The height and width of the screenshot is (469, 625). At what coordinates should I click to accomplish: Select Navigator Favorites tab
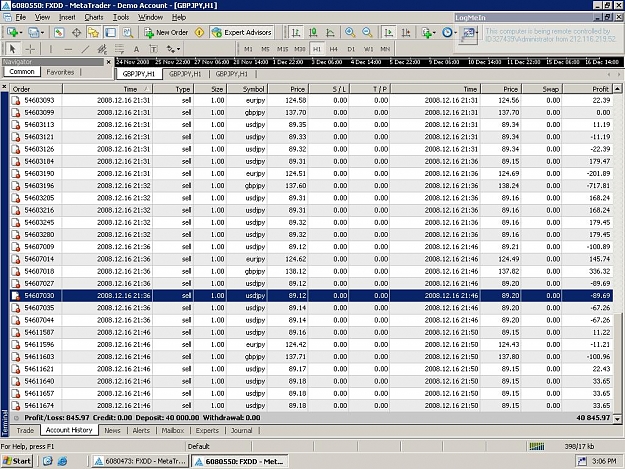point(60,72)
